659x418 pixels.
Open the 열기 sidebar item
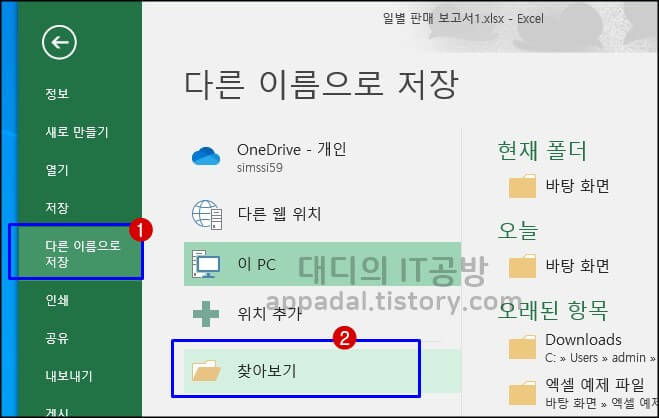pyautogui.click(x=57, y=170)
